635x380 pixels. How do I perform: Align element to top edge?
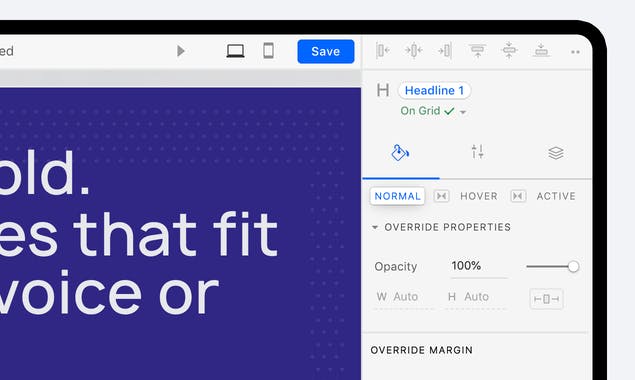pyautogui.click(x=477, y=51)
